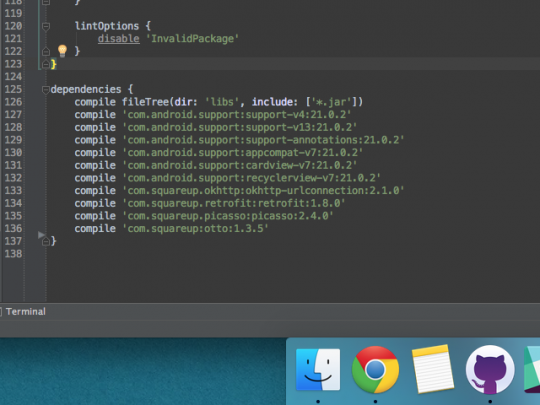Click the otto:1.3.5 dependency string
Screen dimensions: 540x405
coord(195,229)
